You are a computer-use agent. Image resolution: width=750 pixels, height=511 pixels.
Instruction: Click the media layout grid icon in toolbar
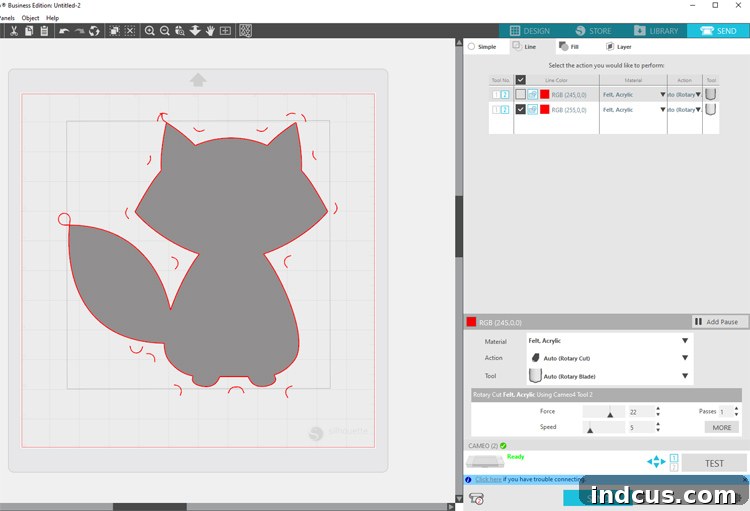click(245, 31)
